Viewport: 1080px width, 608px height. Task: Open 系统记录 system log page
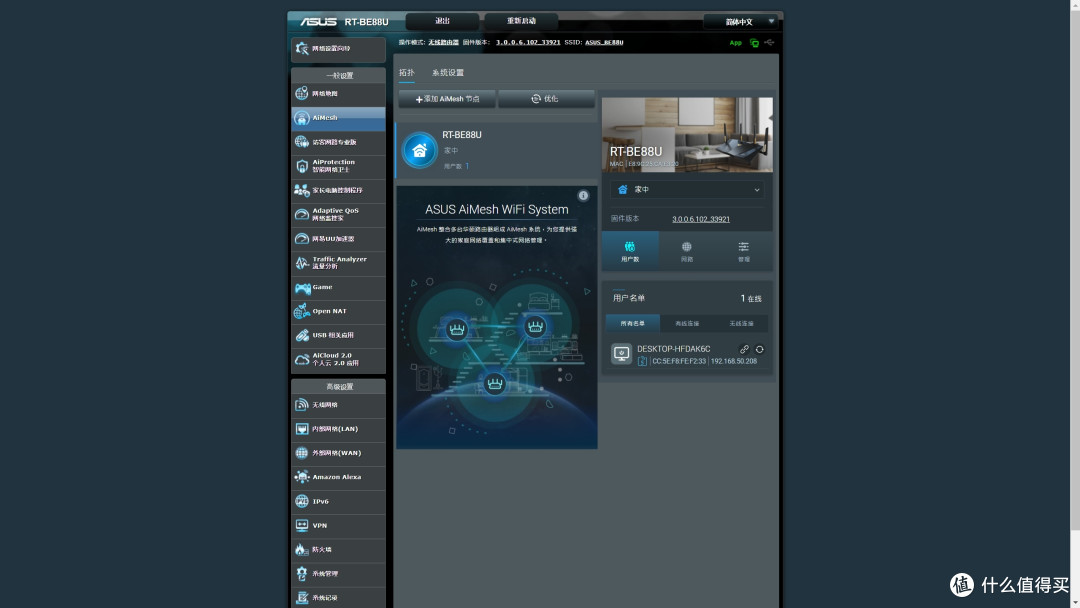click(x=338, y=597)
